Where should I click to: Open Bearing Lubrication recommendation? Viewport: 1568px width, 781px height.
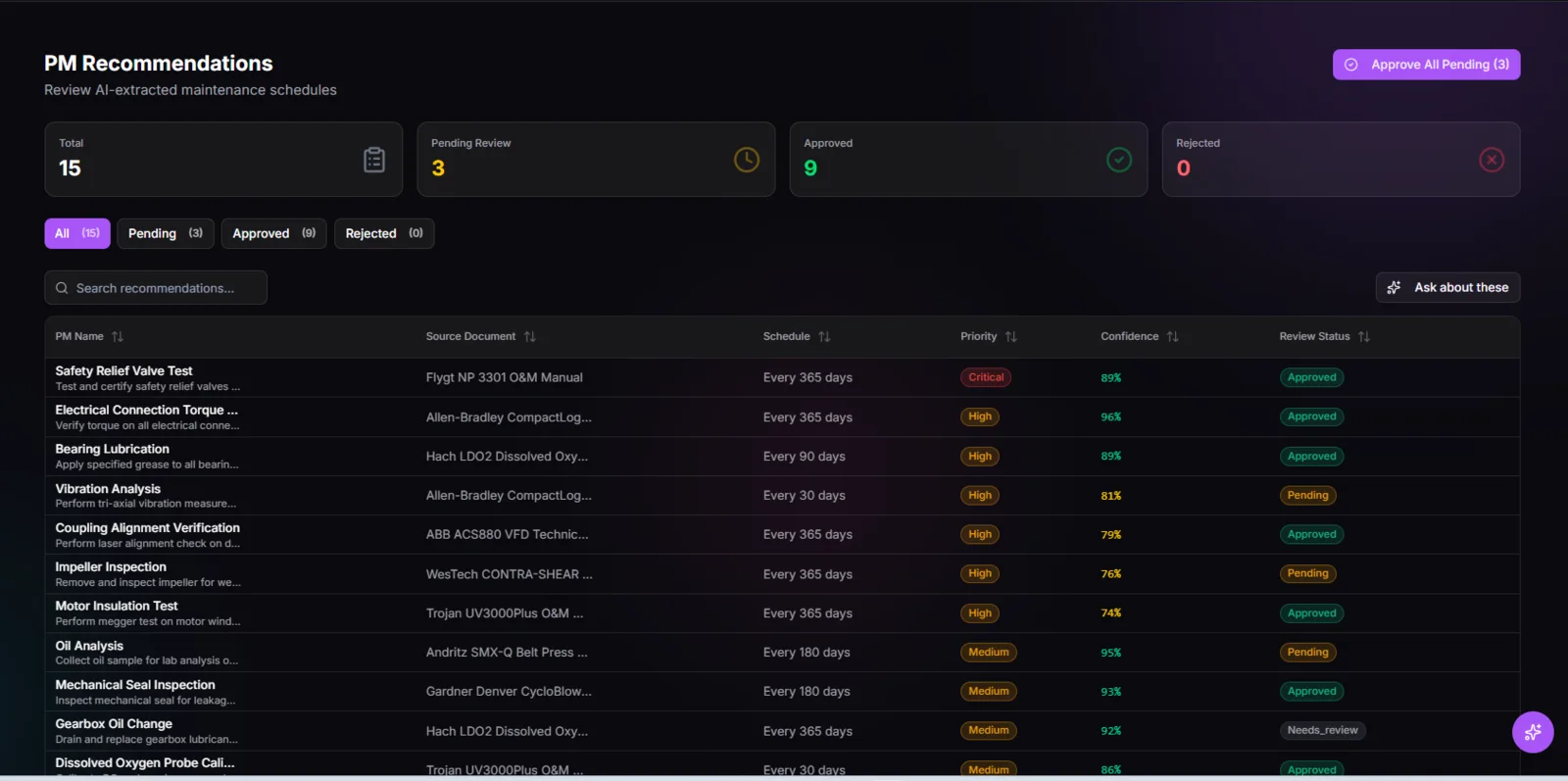(782, 456)
